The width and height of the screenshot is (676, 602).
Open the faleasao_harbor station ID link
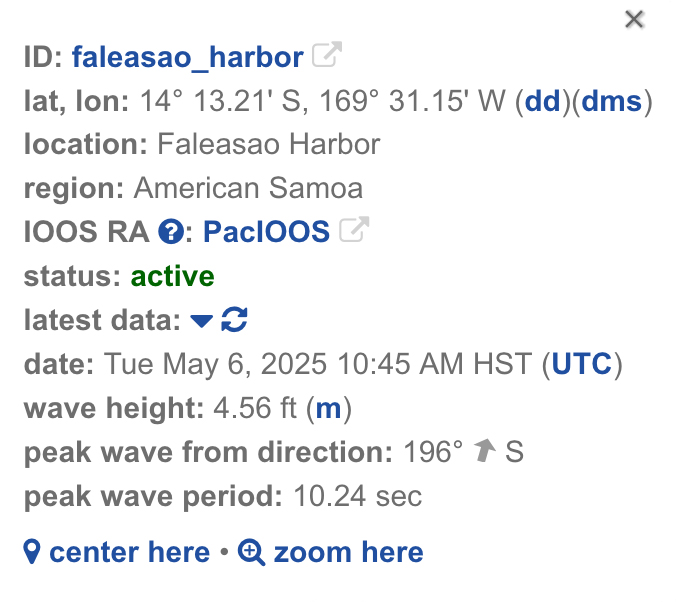[188, 57]
